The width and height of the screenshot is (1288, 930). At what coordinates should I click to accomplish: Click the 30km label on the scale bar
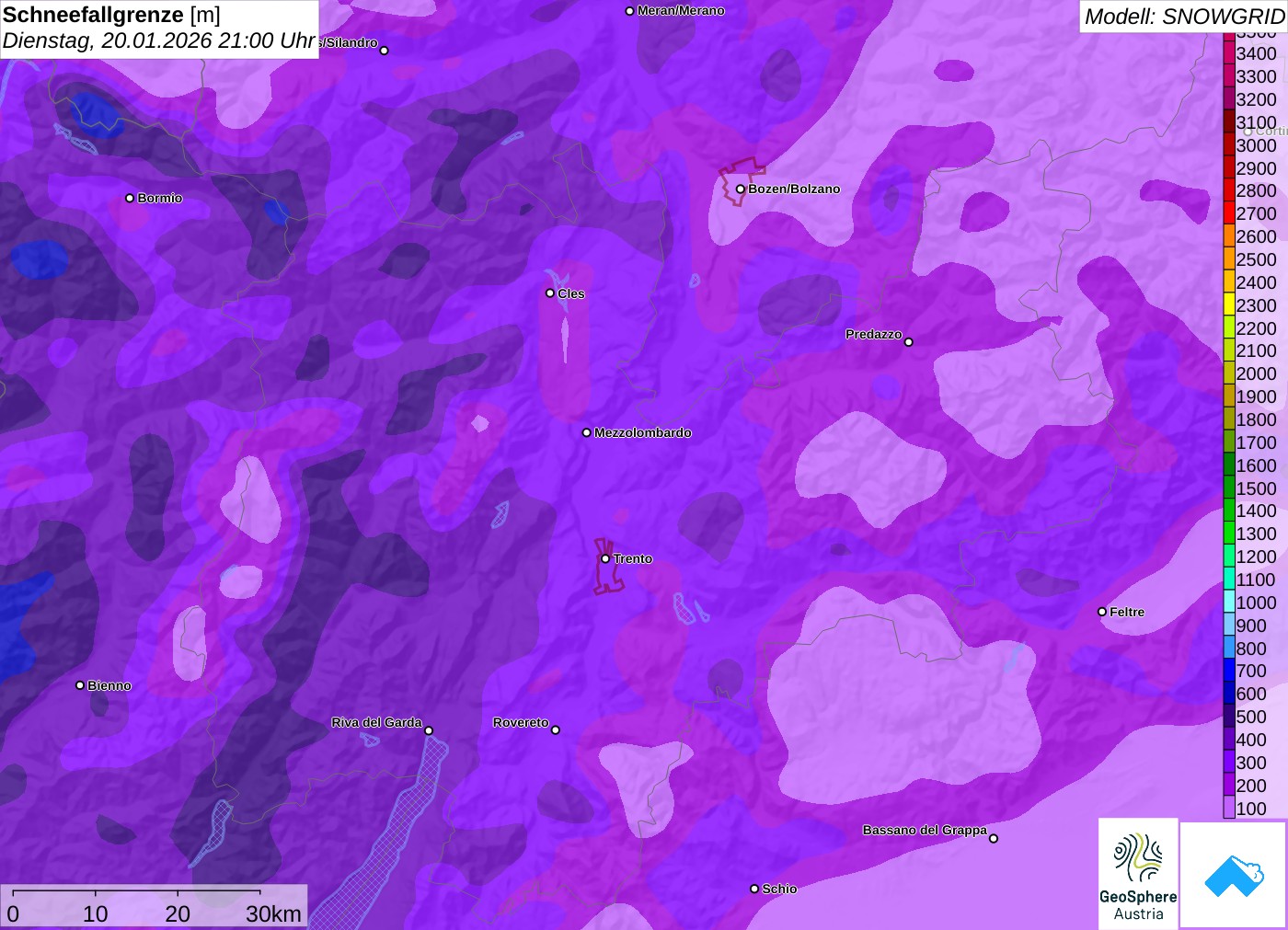click(273, 913)
